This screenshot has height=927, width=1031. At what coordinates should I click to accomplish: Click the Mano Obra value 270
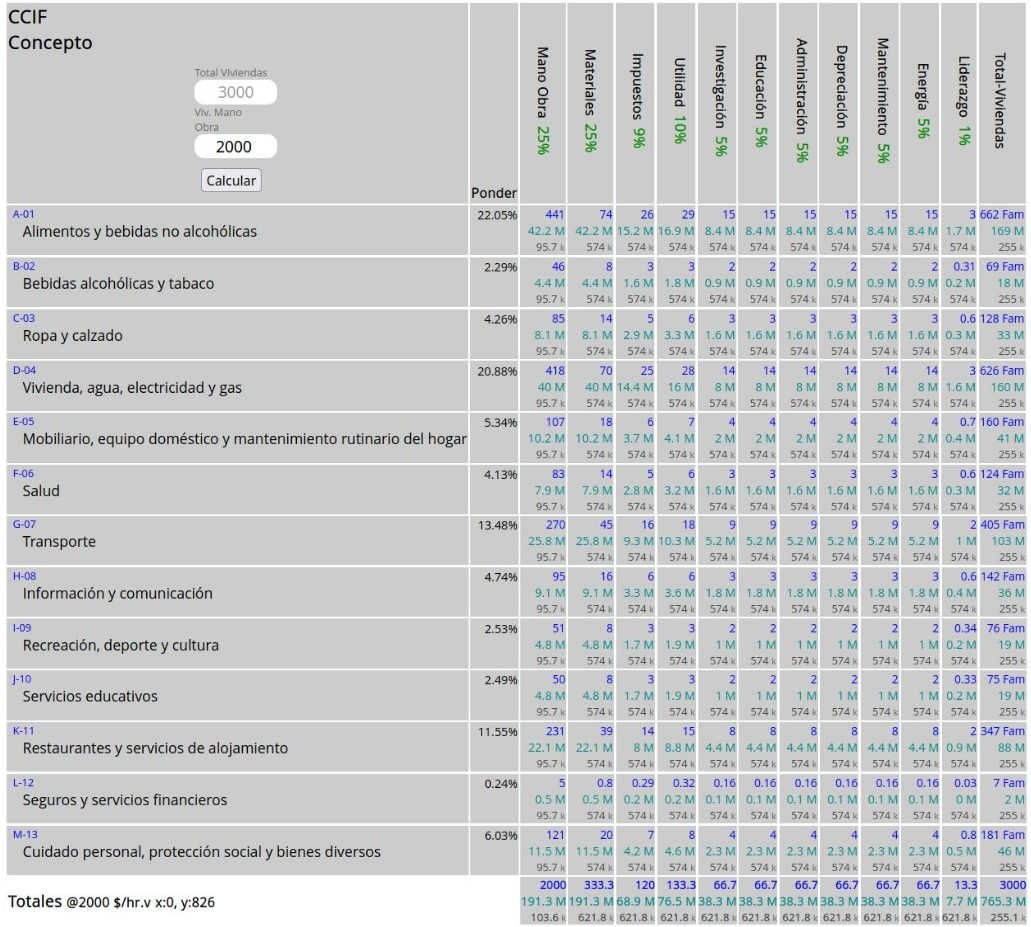coord(554,525)
